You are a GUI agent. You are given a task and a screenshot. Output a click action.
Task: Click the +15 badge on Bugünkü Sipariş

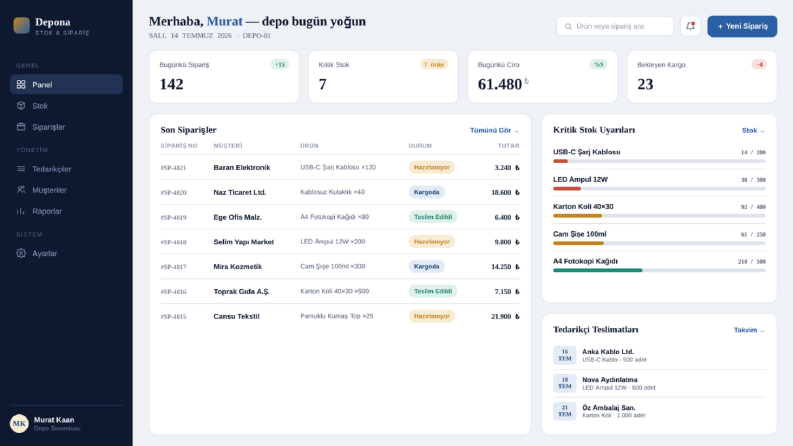point(280,65)
